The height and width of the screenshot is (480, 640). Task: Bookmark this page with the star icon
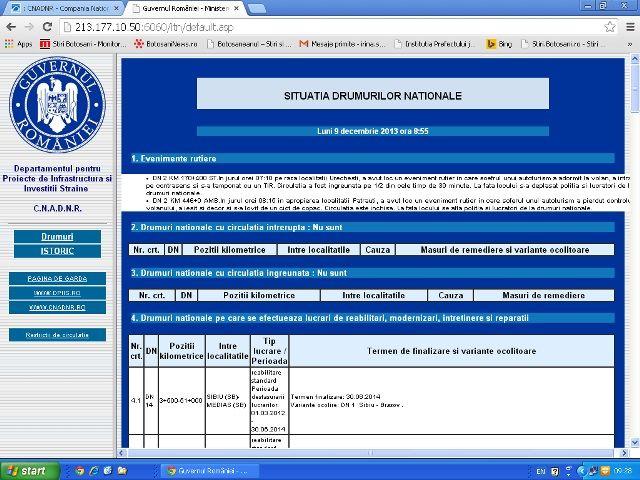(x=609, y=26)
